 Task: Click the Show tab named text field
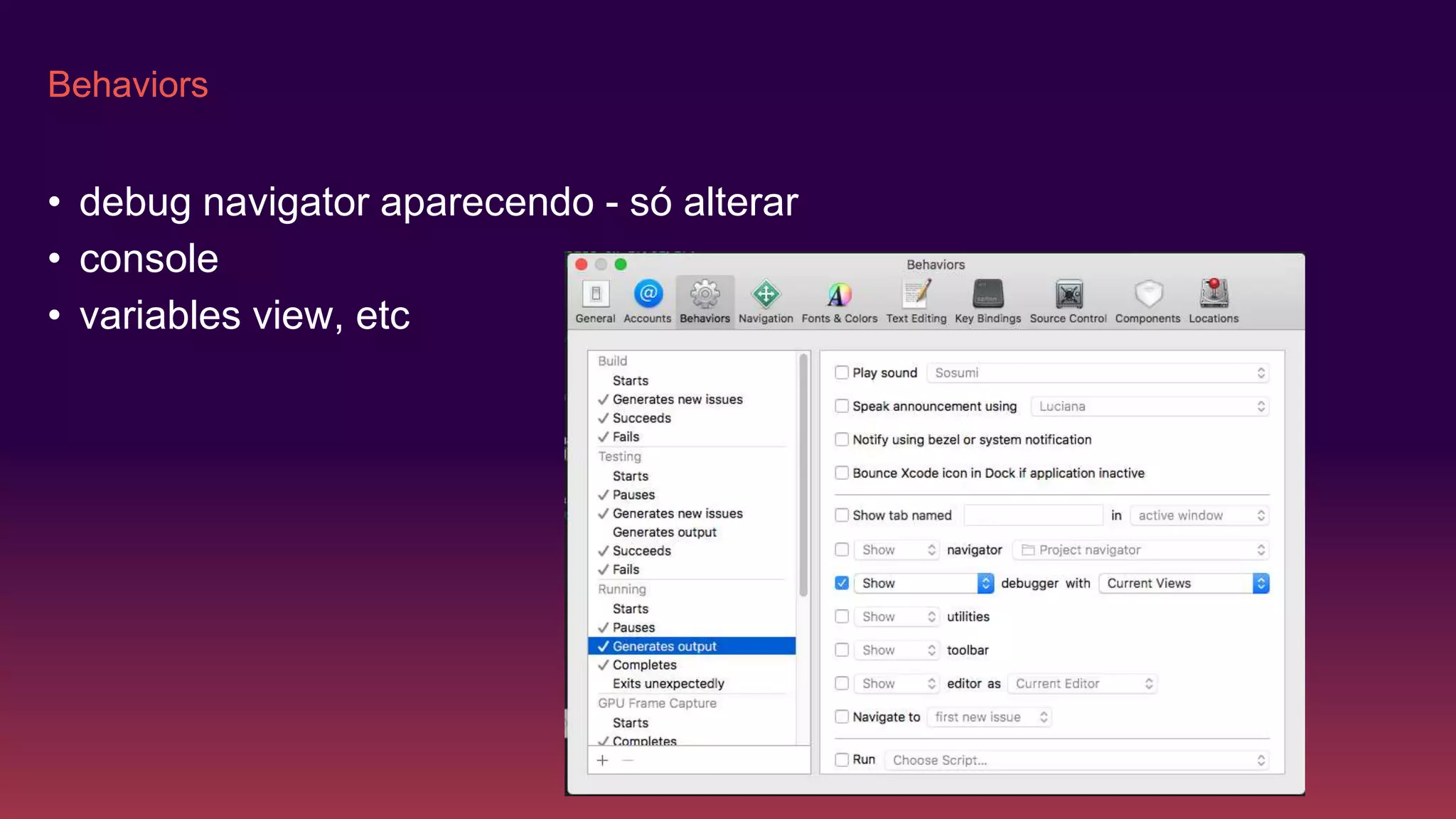pyautogui.click(x=1033, y=515)
